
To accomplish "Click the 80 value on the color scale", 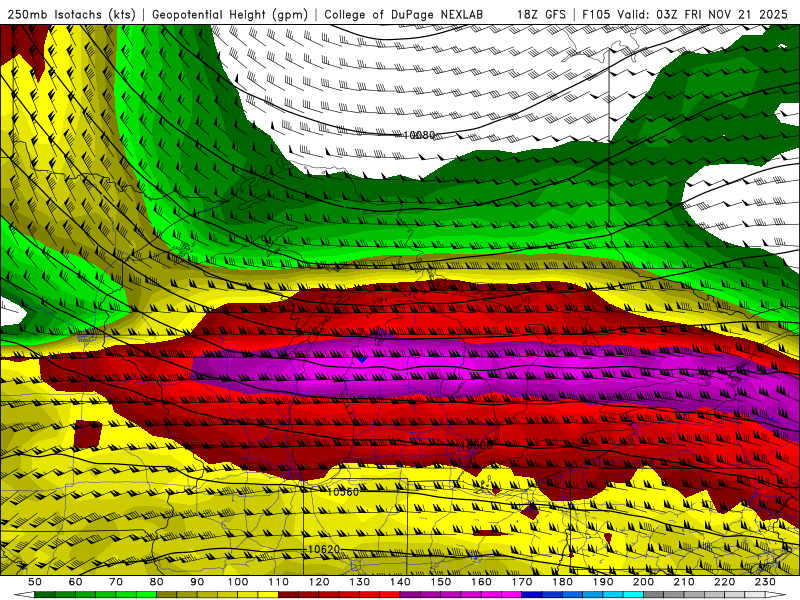I will pyautogui.click(x=156, y=582).
